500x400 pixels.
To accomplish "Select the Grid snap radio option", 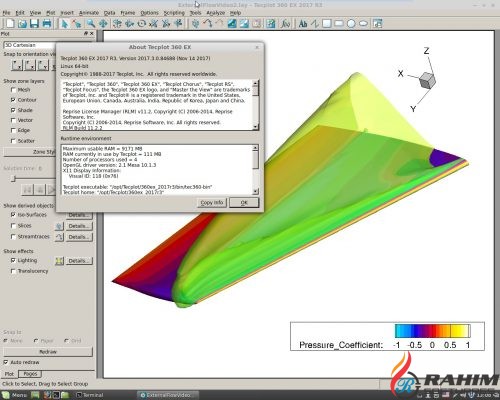I will tap(66, 341).
